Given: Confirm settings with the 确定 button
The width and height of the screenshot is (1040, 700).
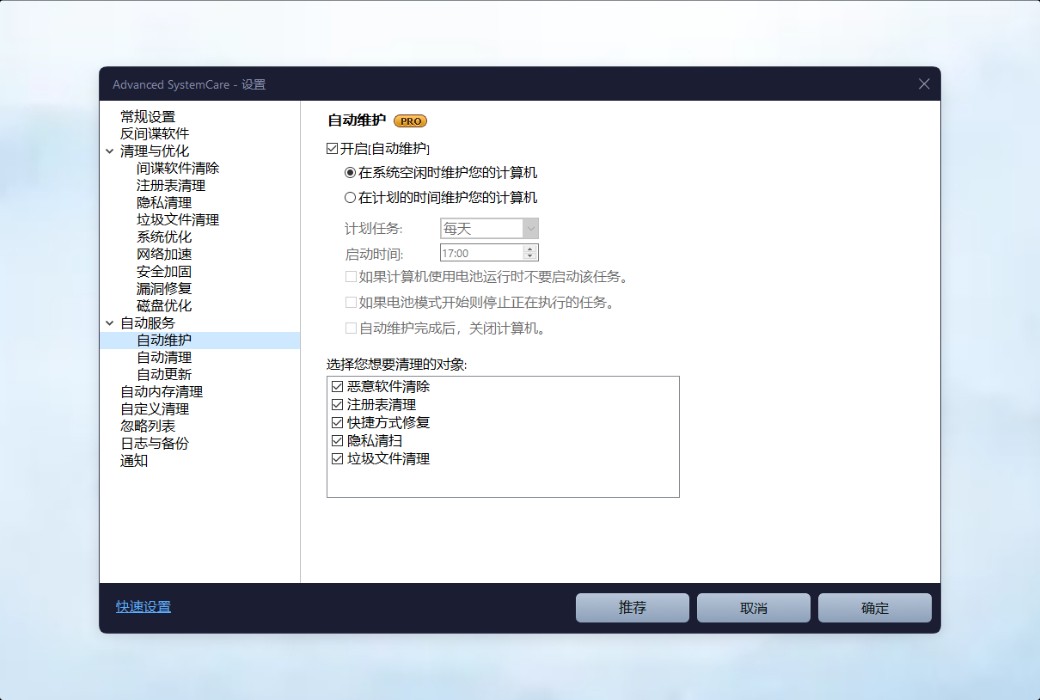Looking at the screenshot, I should click(x=875, y=608).
